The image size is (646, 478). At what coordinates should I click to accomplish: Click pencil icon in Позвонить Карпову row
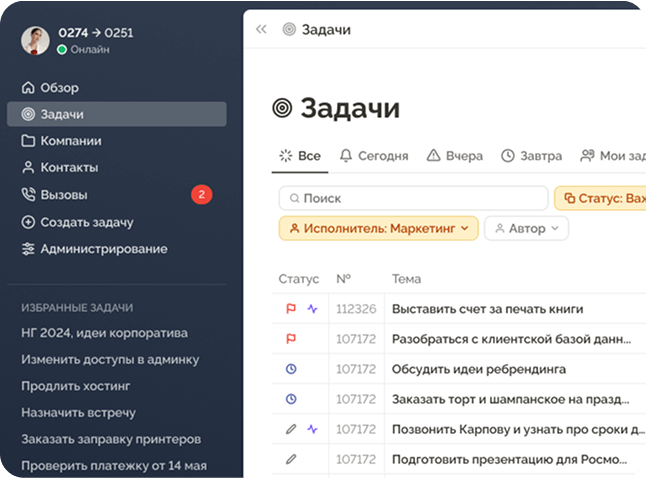click(291, 429)
